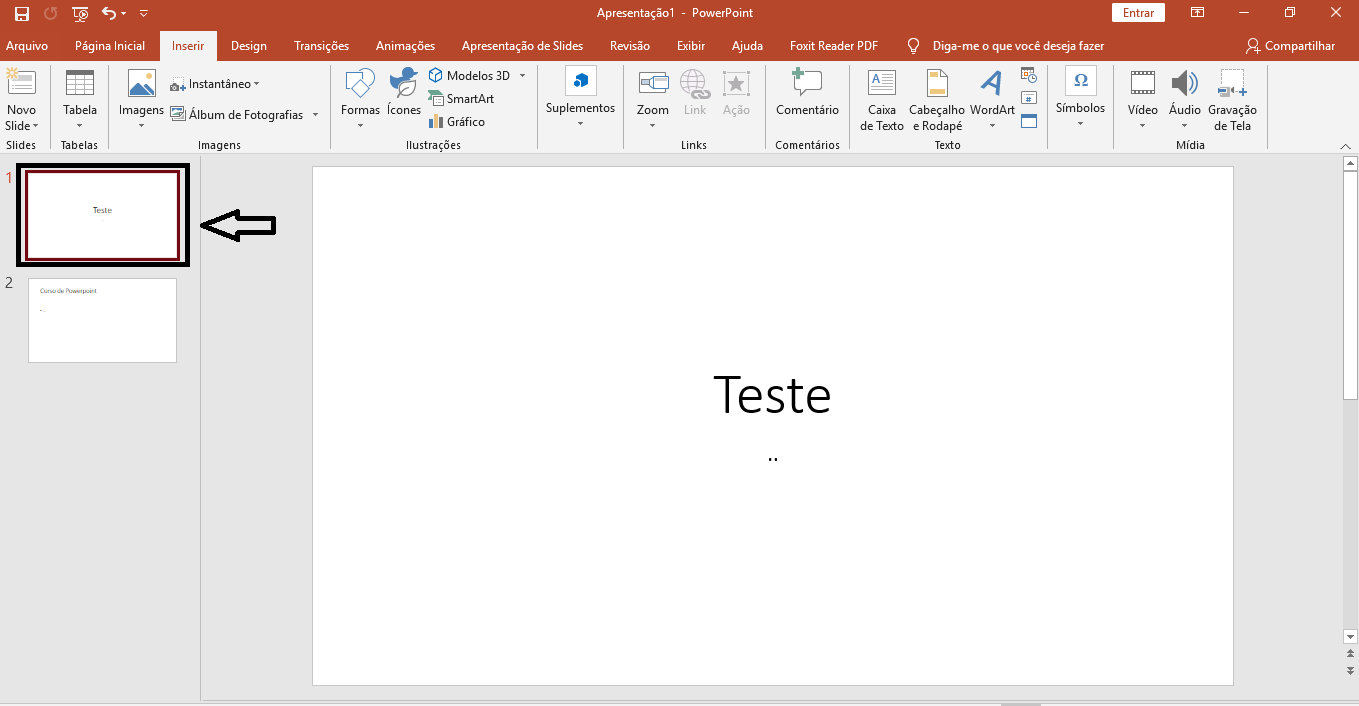This screenshot has height=706, width=1359.
Task: Switch to the Design tab
Action: (249, 46)
